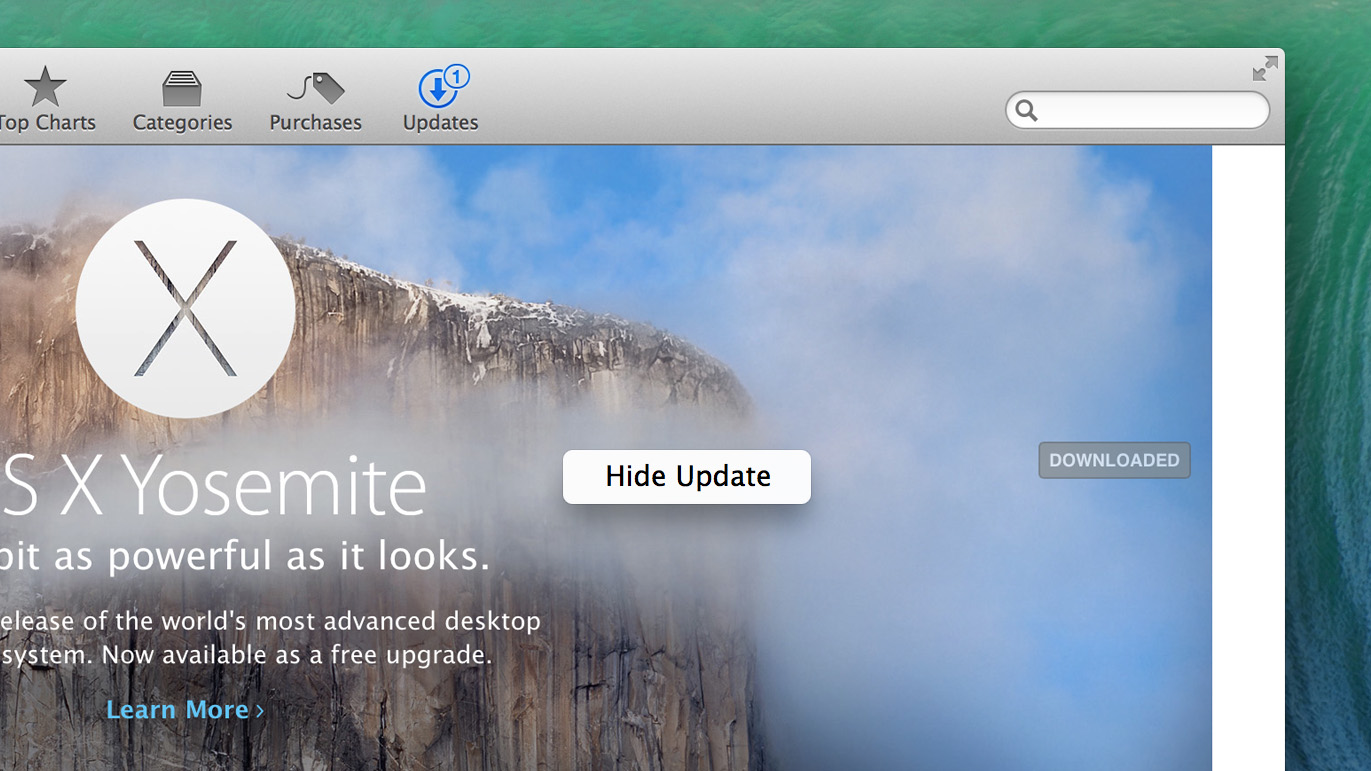The image size is (1371, 771).
Task: Enter full screen with the arrows icon
Action: (1265, 68)
